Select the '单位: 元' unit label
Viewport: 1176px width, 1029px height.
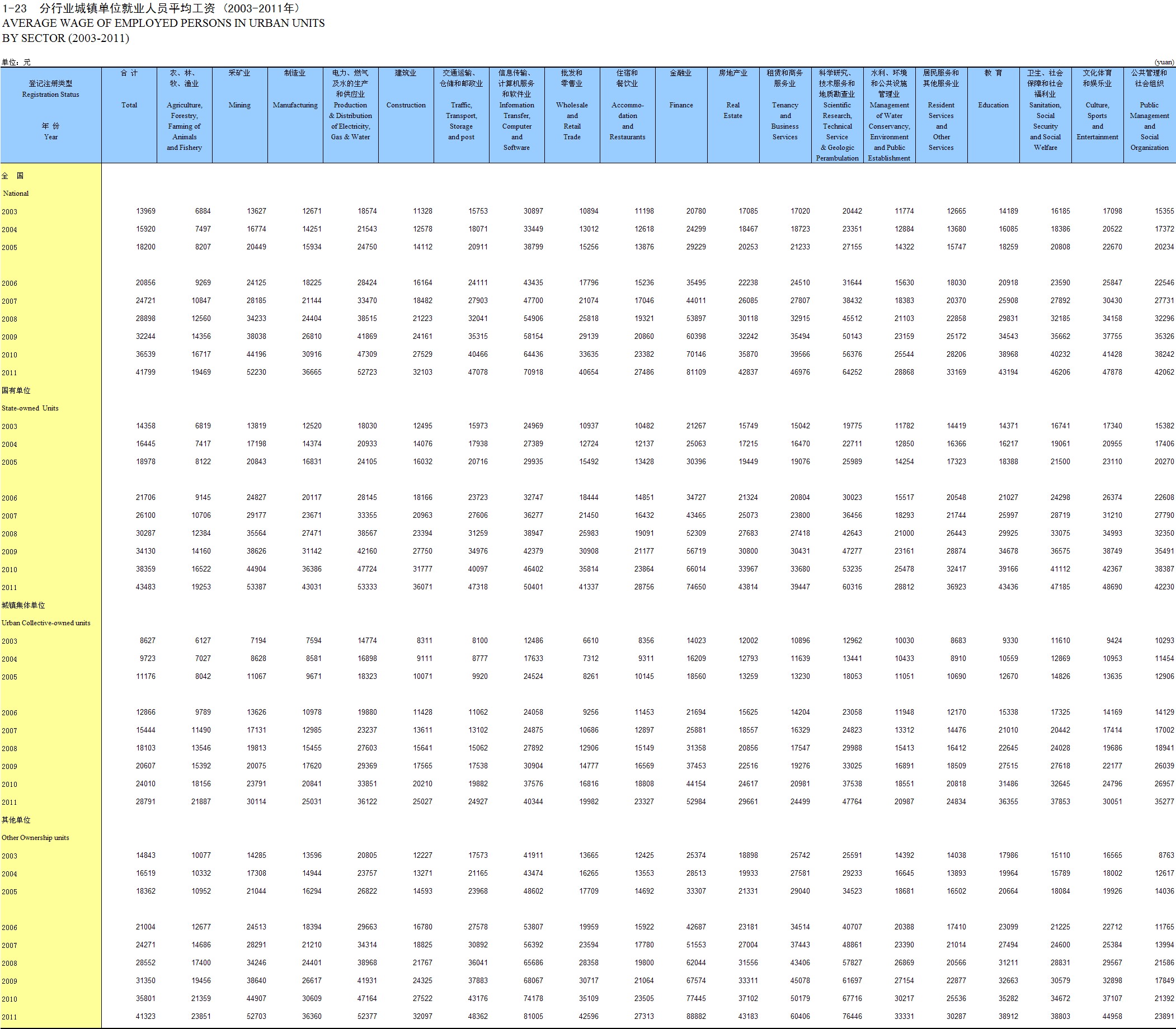[x=16, y=62]
